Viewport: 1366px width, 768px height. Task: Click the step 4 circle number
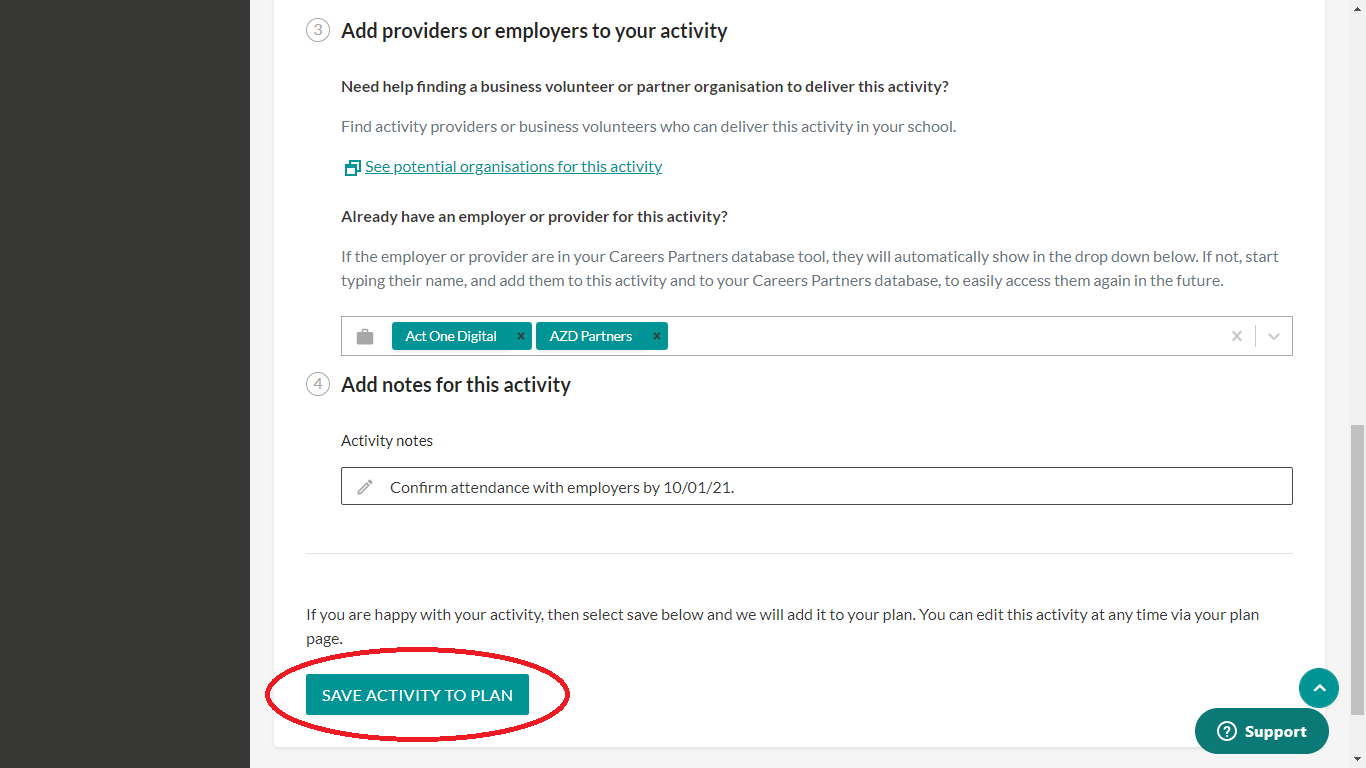coord(318,384)
